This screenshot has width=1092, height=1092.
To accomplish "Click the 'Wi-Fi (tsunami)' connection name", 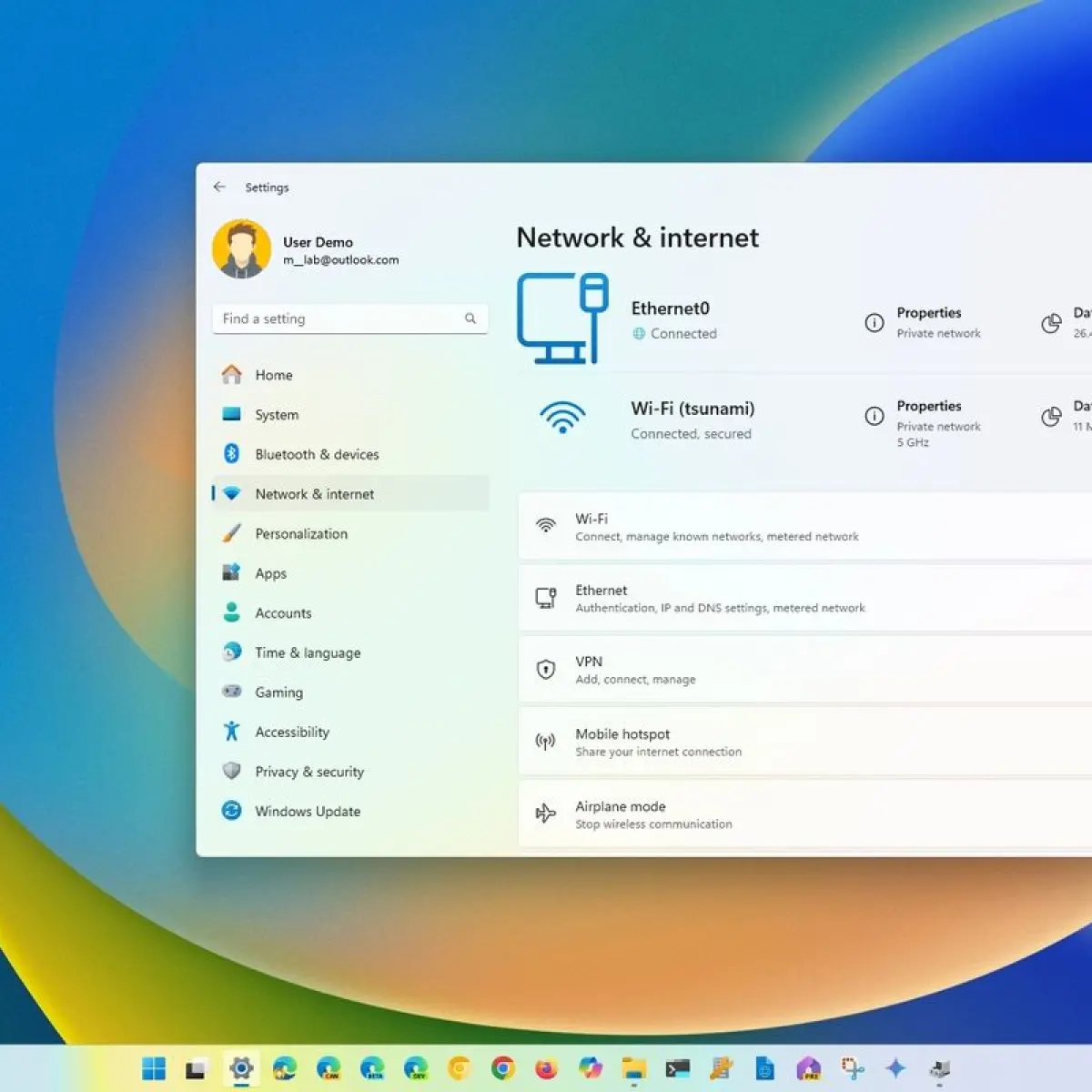I will click(693, 409).
